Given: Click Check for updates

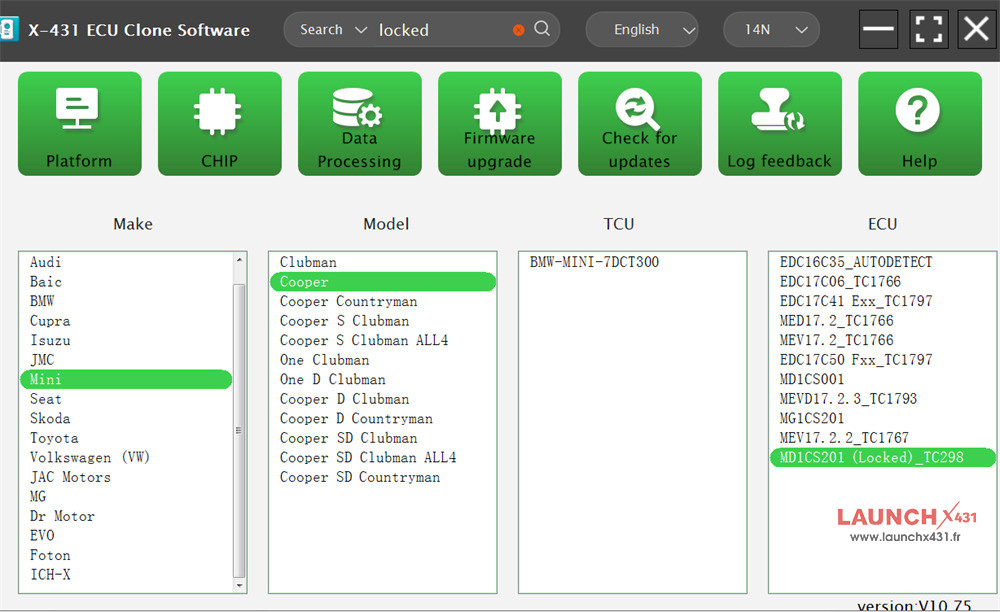Looking at the screenshot, I should (x=640, y=124).
